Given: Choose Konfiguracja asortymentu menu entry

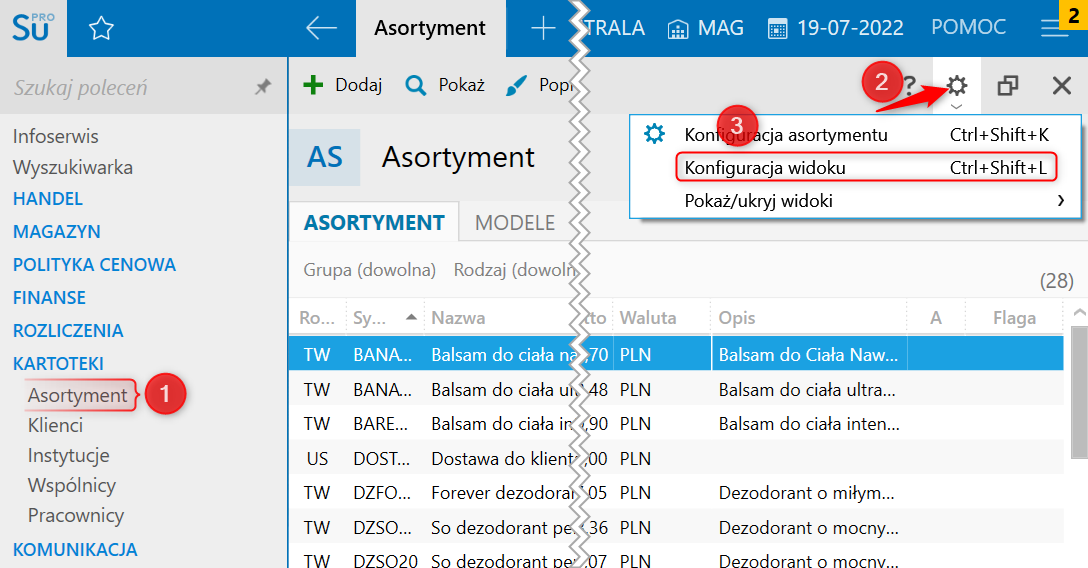Looking at the screenshot, I should [x=856, y=134].
